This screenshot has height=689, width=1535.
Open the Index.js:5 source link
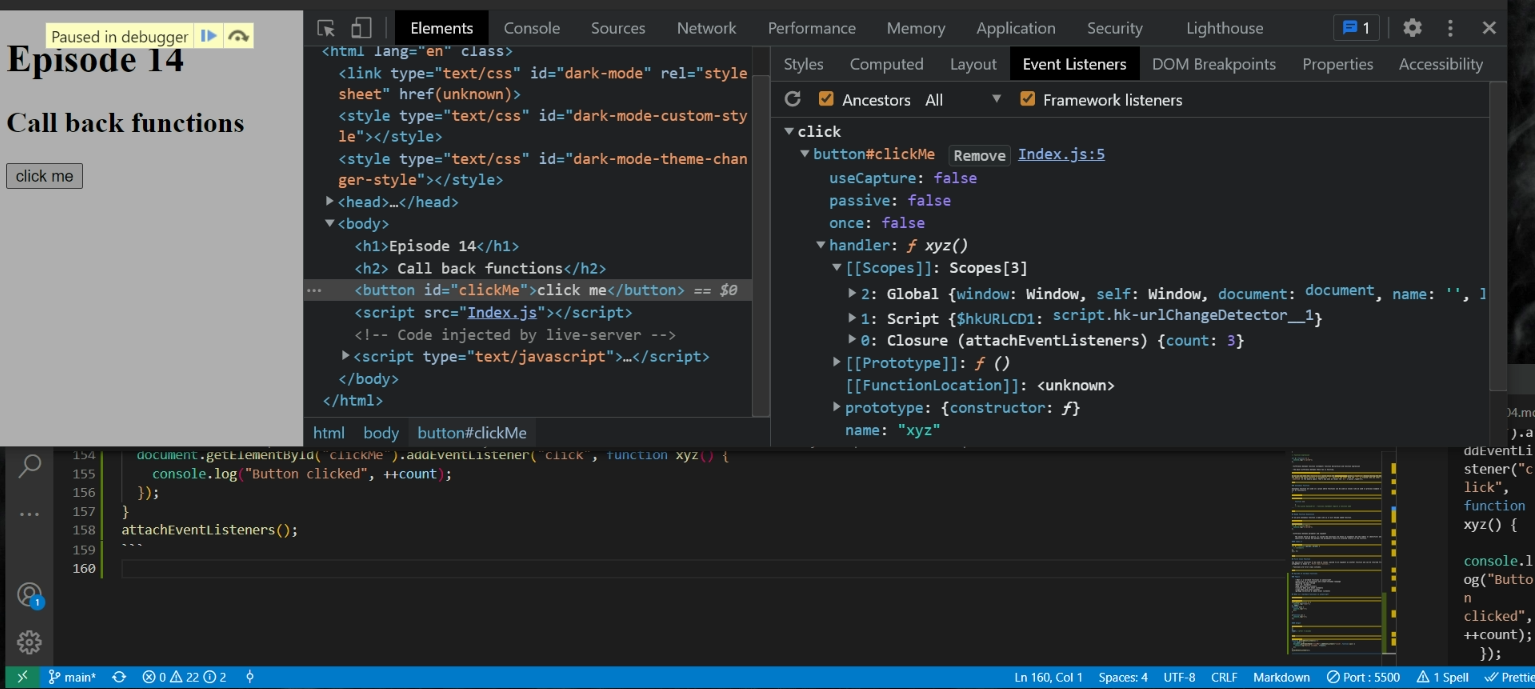click(1061, 154)
